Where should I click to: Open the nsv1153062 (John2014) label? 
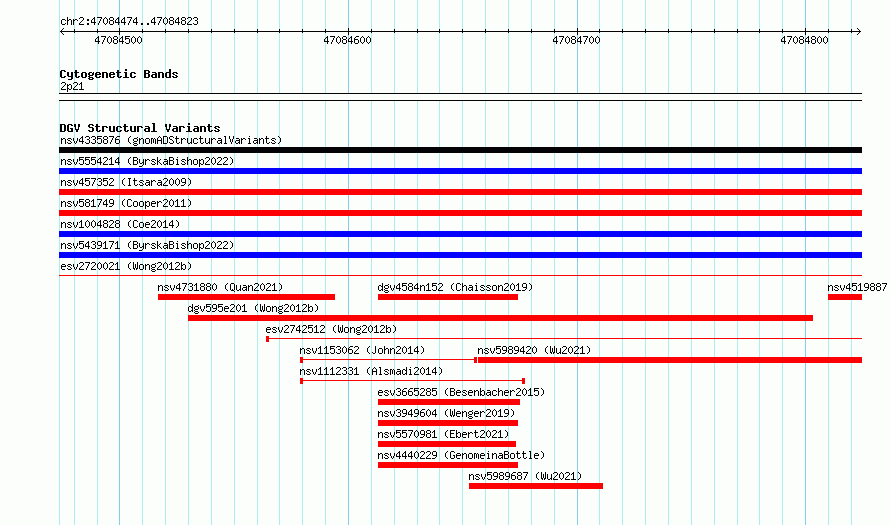pos(362,350)
